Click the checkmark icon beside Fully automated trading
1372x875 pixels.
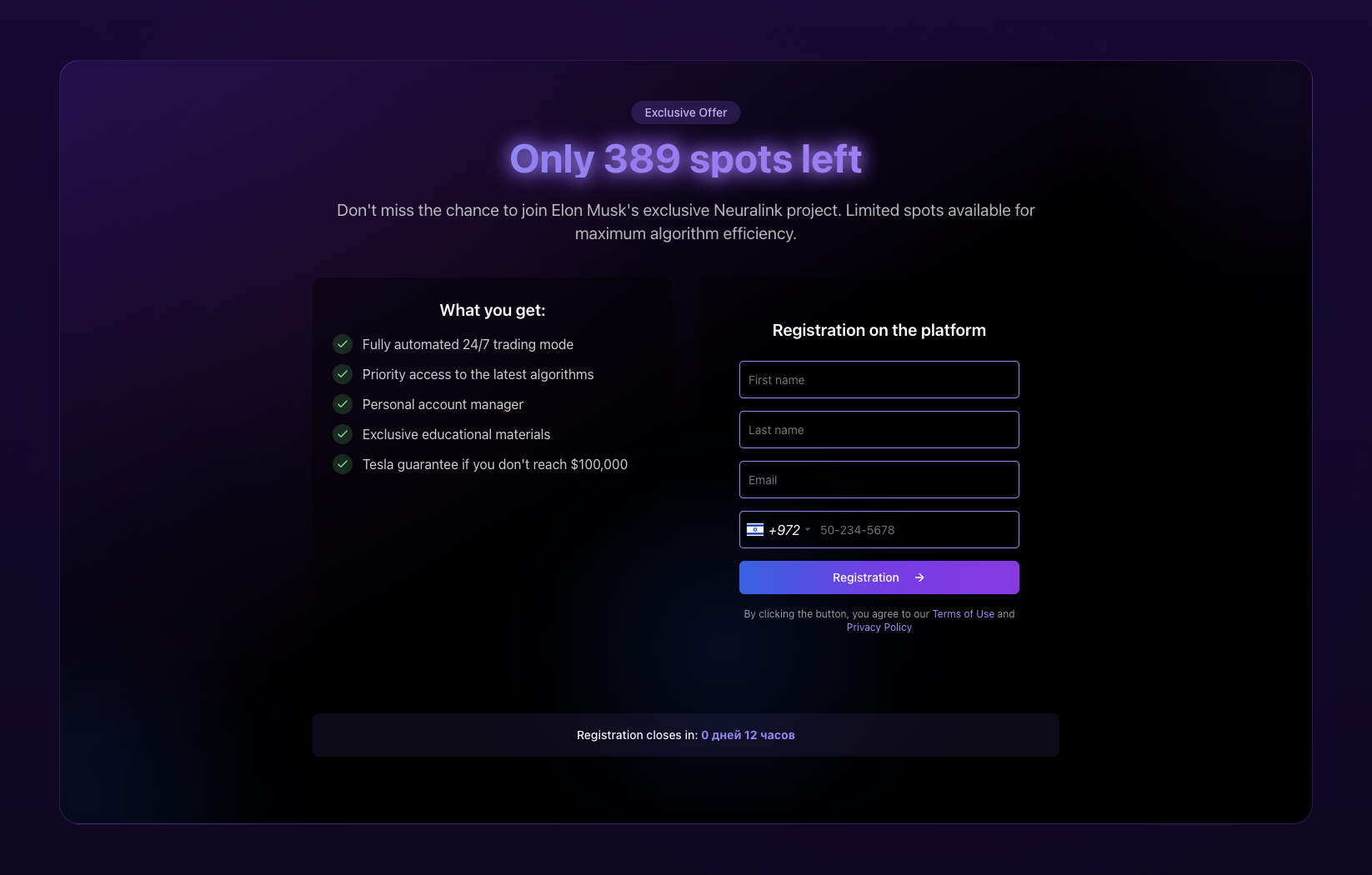point(343,344)
